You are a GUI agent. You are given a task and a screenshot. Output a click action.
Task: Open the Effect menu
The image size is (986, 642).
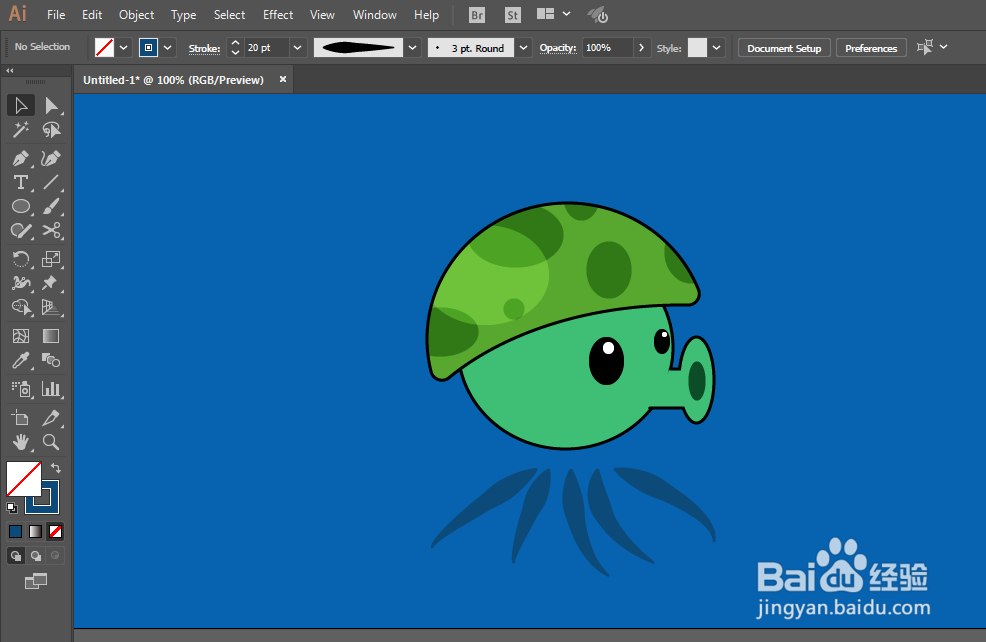[278, 14]
